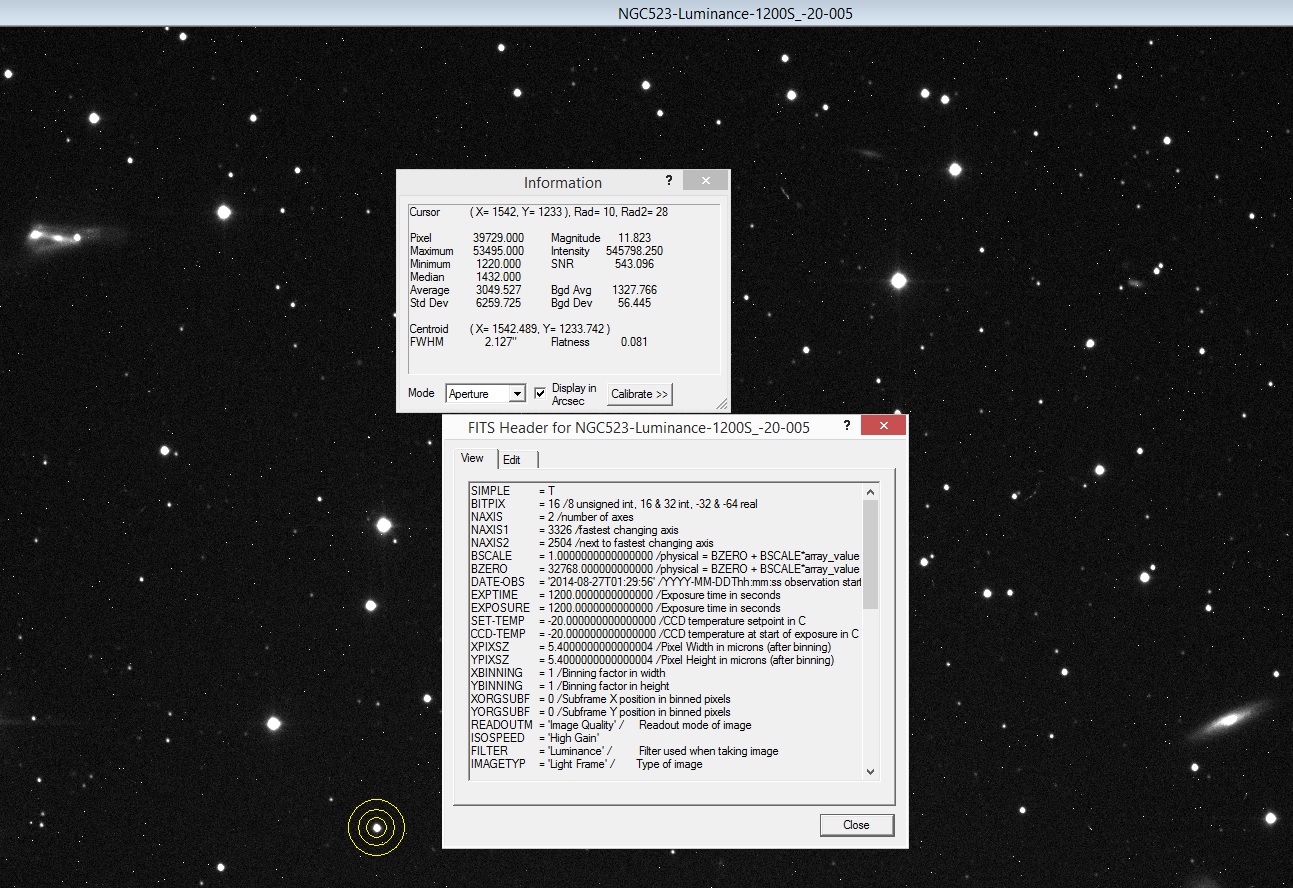Click Close on the FITS Header dialog
The width and height of the screenshot is (1293, 889).
coord(856,825)
